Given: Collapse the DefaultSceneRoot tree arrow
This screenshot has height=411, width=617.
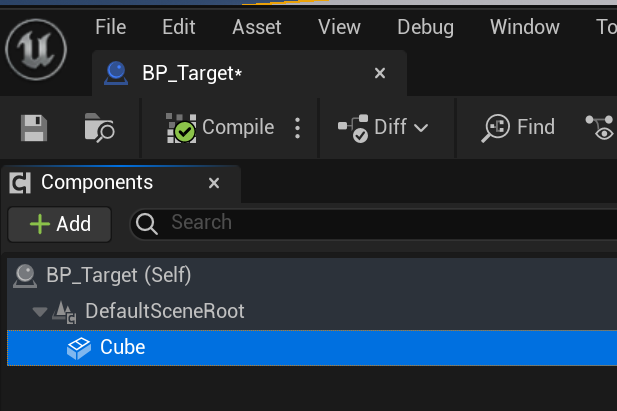Looking at the screenshot, I should (40, 312).
